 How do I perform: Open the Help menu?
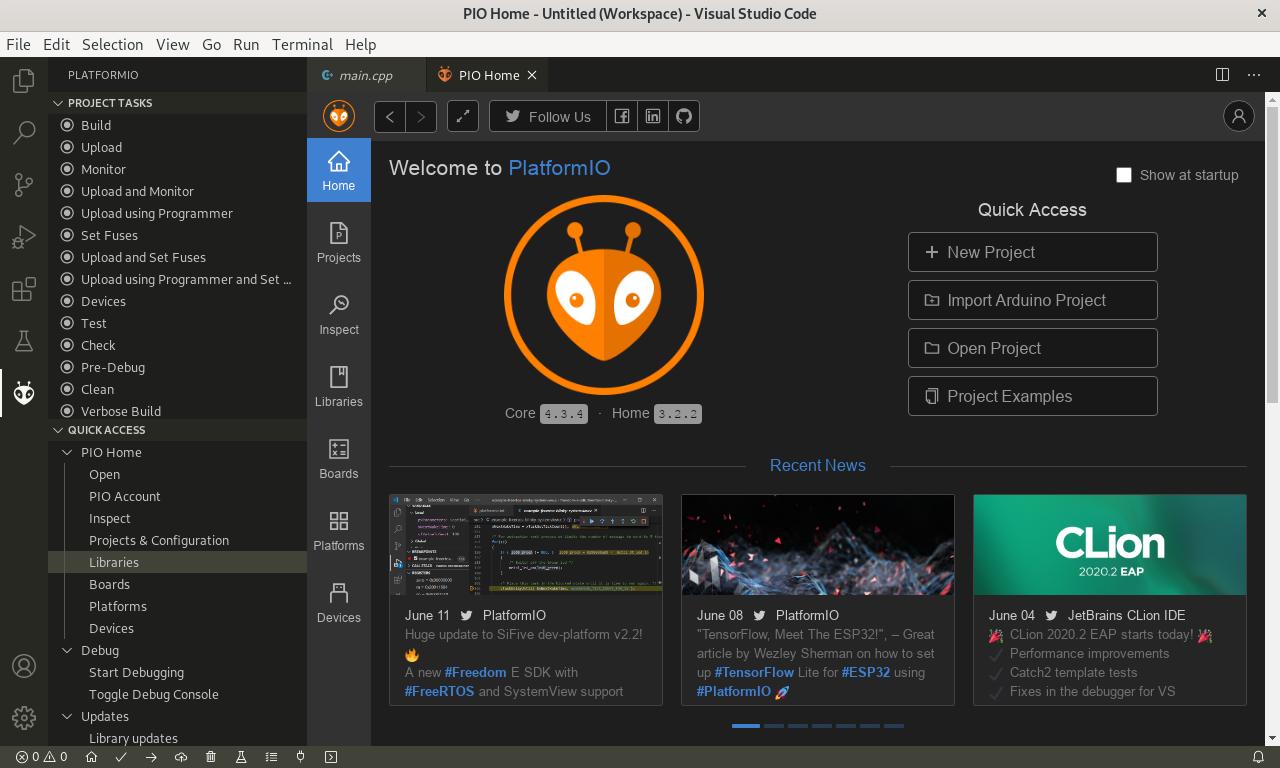[x=360, y=44]
